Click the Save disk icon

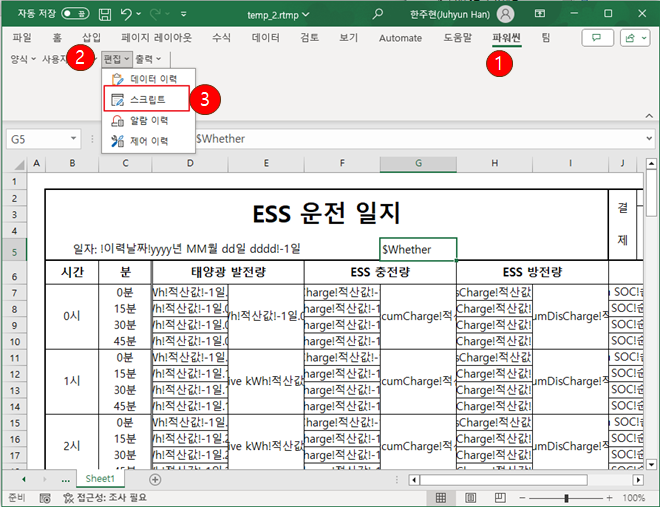click(105, 14)
